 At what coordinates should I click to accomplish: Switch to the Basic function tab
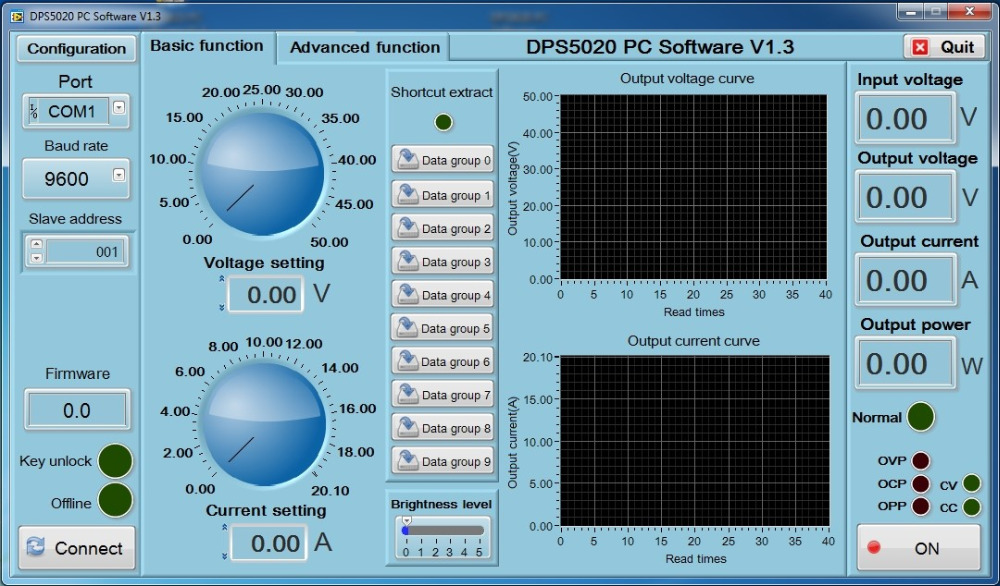coord(207,47)
